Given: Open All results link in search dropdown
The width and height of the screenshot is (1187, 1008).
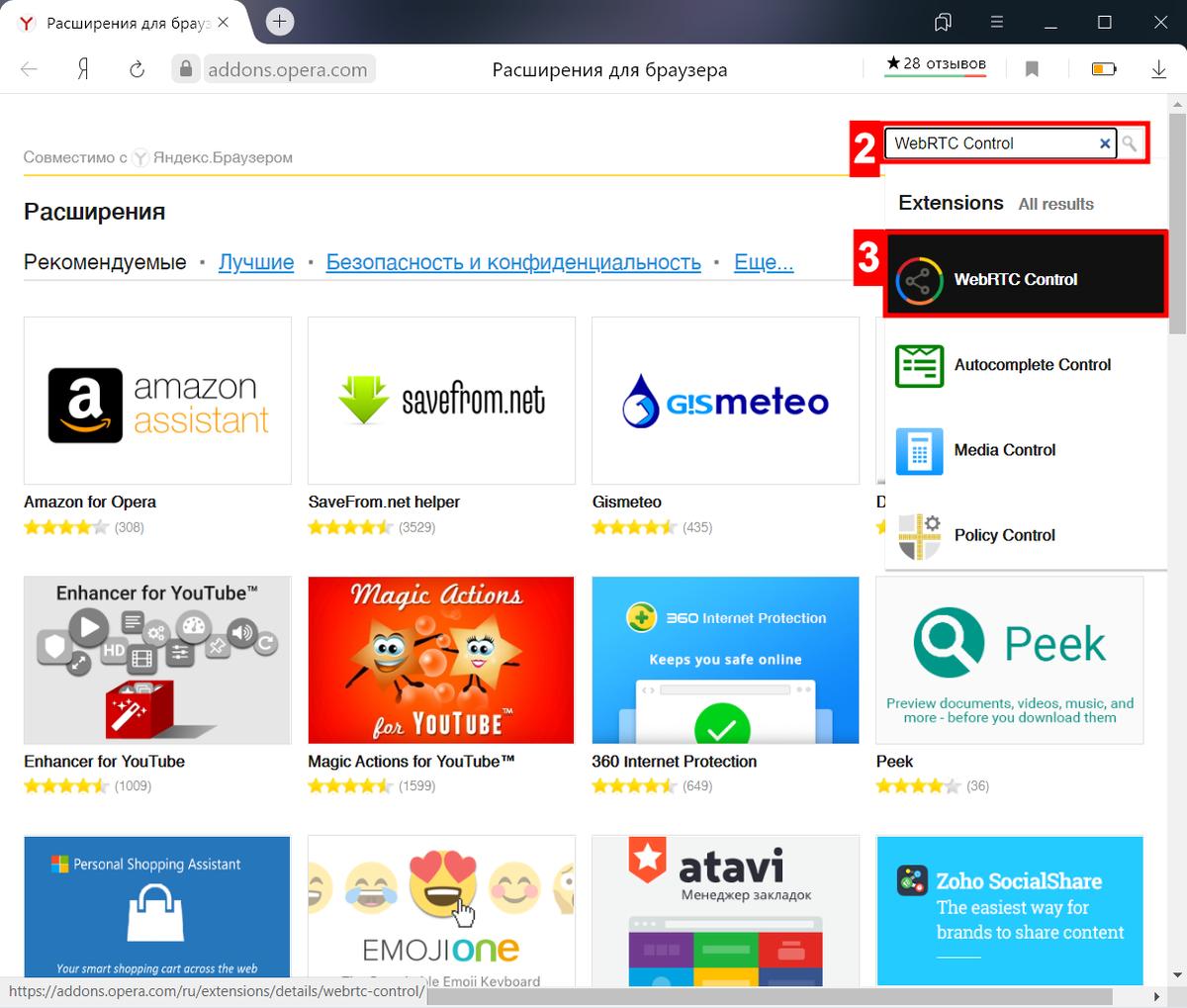Looking at the screenshot, I should click(1056, 204).
